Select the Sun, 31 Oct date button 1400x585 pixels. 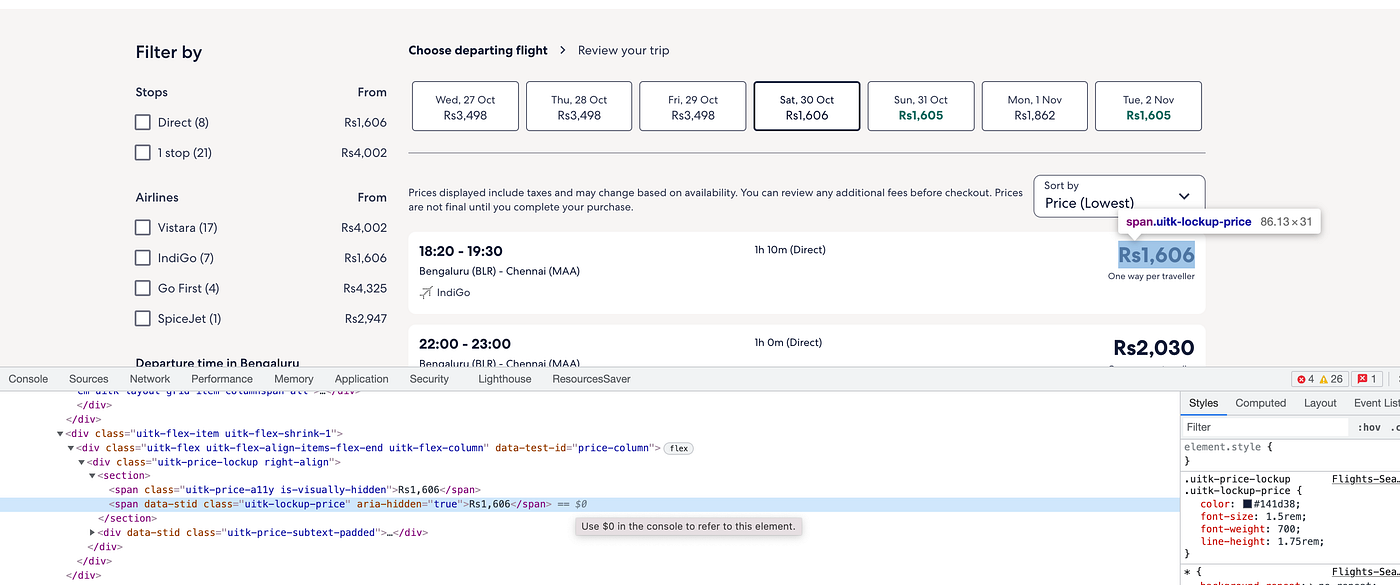click(921, 107)
